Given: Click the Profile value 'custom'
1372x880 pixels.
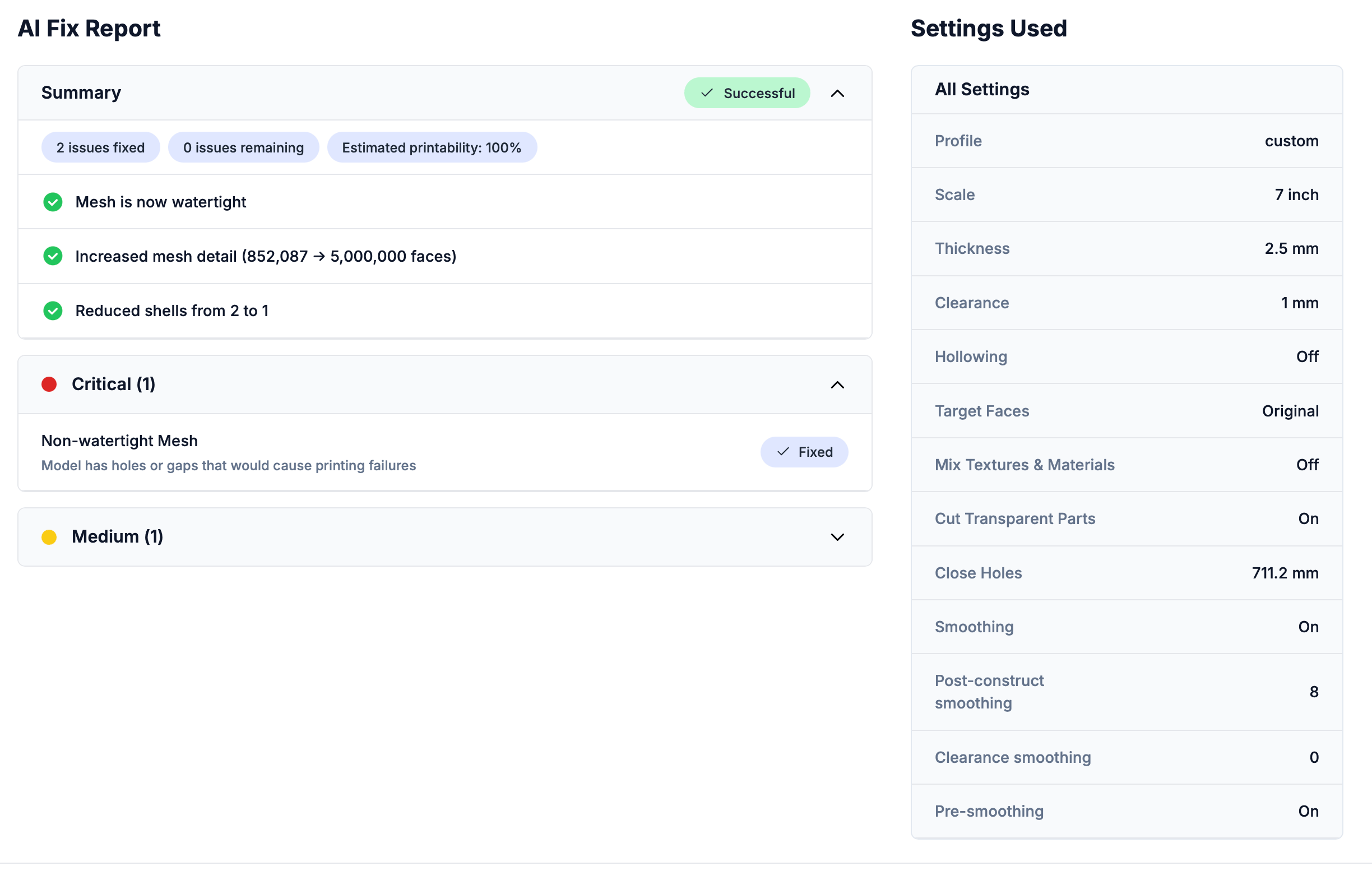Looking at the screenshot, I should click(1291, 141).
